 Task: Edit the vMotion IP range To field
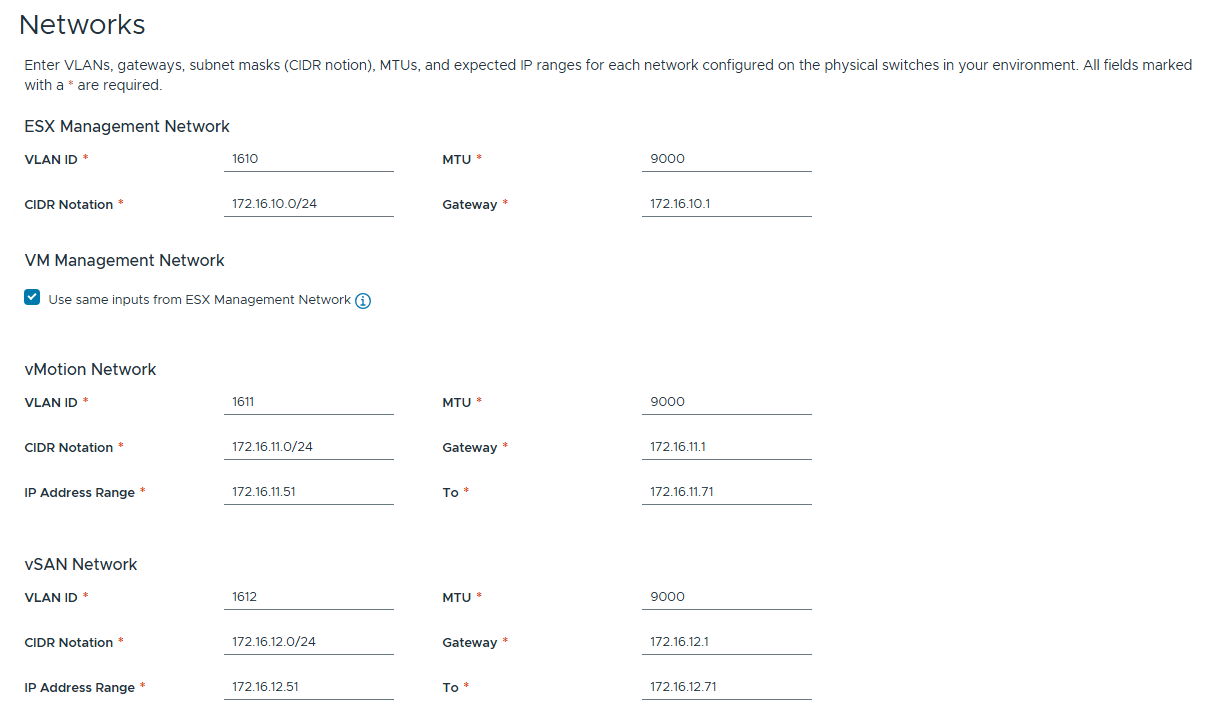pos(726,492)
